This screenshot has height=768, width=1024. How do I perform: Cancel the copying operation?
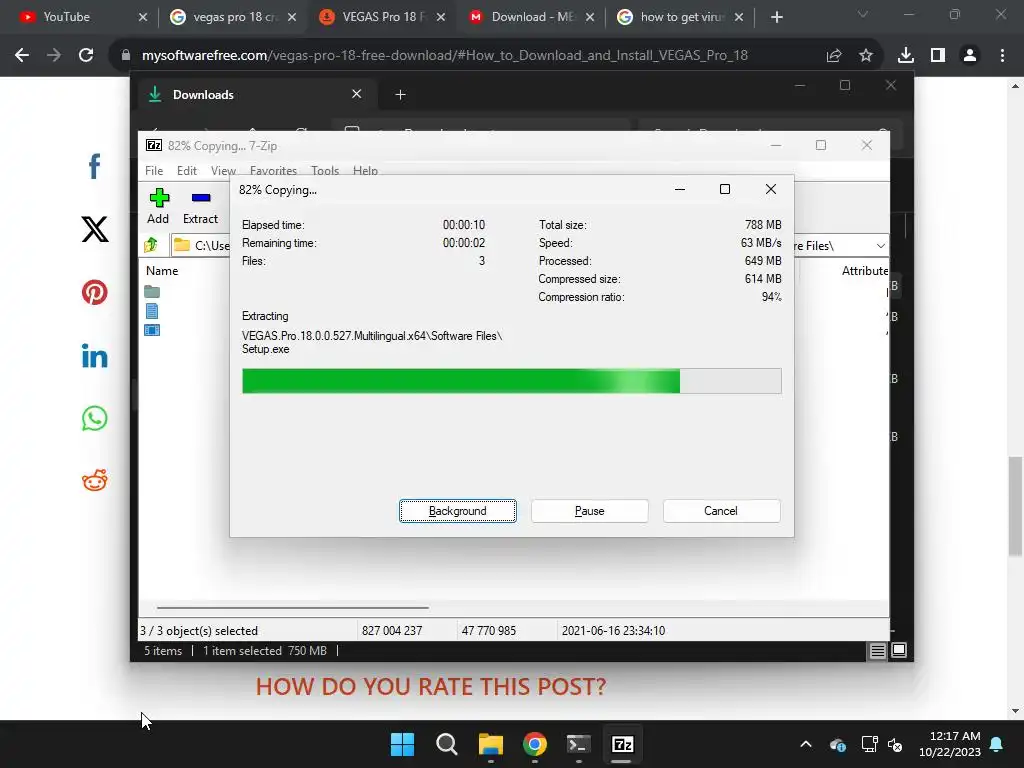[x=721, y=511]
